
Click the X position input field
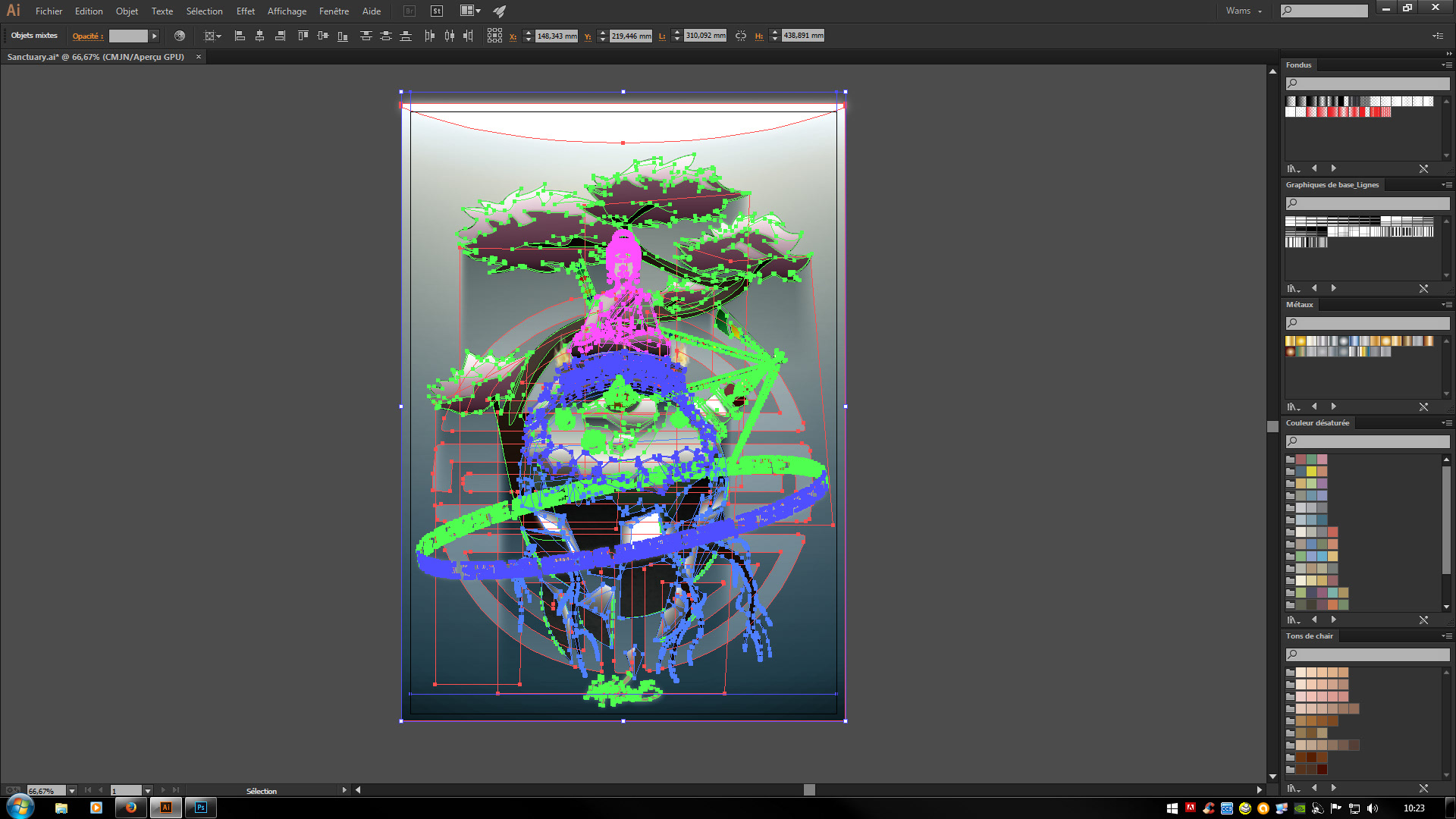557,36
